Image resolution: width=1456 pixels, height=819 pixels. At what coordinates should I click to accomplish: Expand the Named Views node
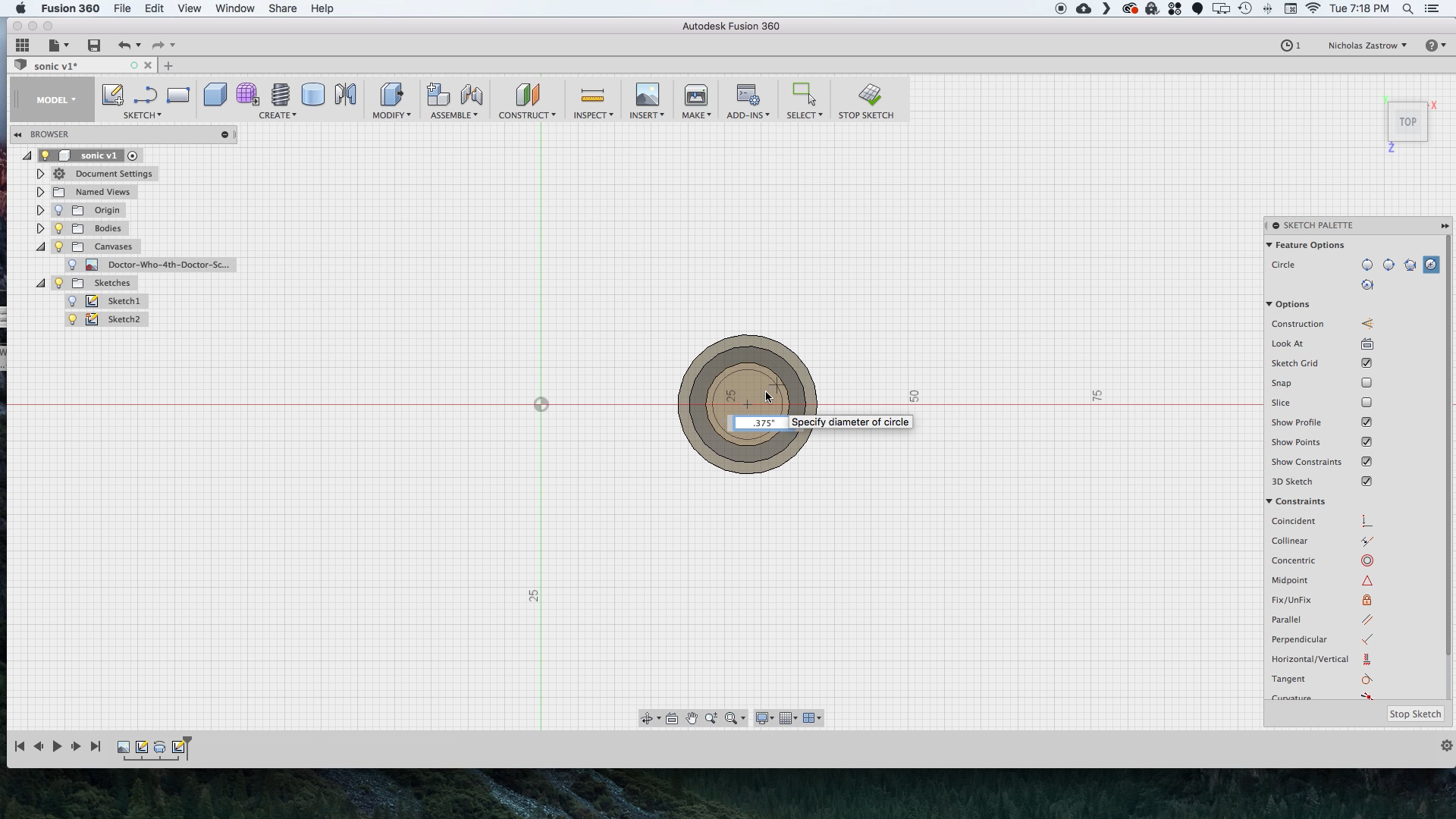40,192
